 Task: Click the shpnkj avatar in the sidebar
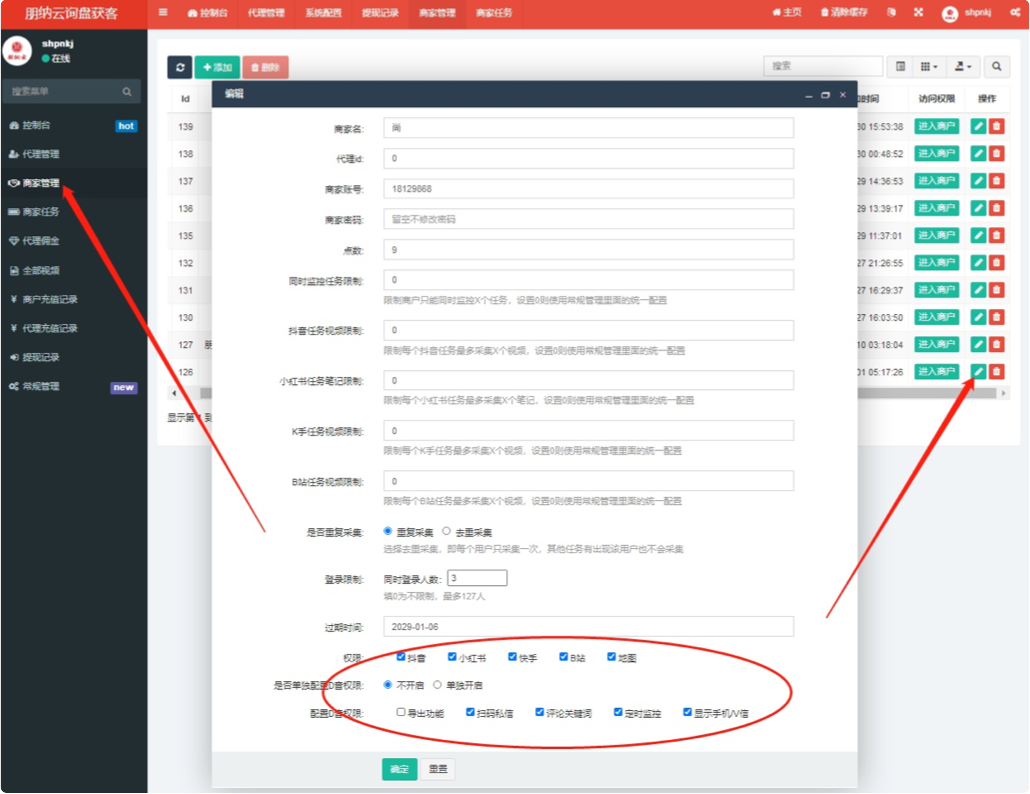pyautogui.click(x=17, y=51)
